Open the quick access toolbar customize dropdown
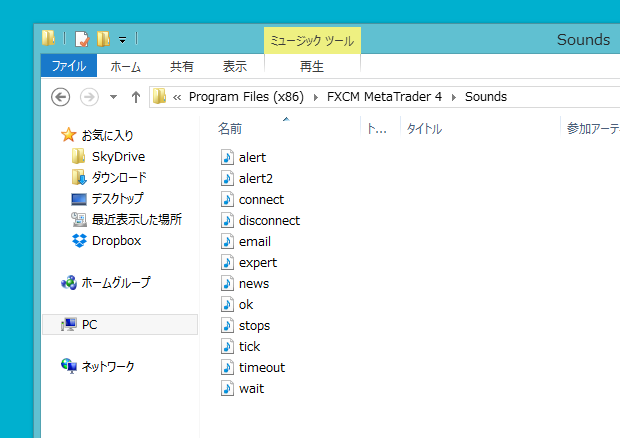This screenshot has width=620, height=438. (123, 40)
